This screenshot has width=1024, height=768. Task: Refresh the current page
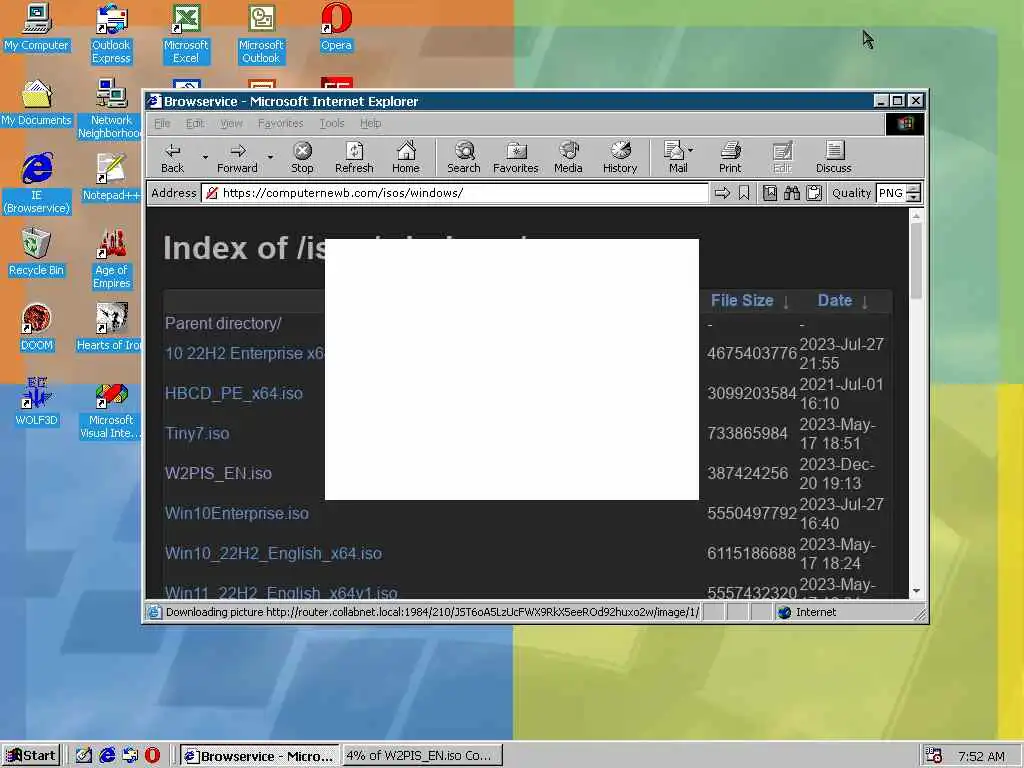(354, 157)
